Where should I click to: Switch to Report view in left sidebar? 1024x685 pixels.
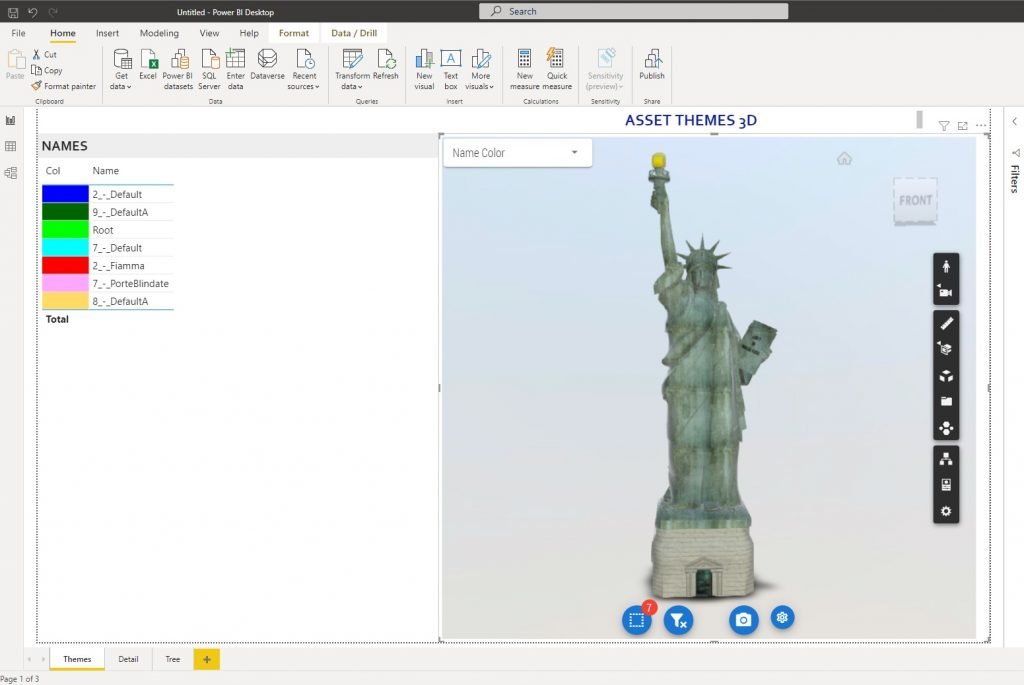tap(10, 120)
